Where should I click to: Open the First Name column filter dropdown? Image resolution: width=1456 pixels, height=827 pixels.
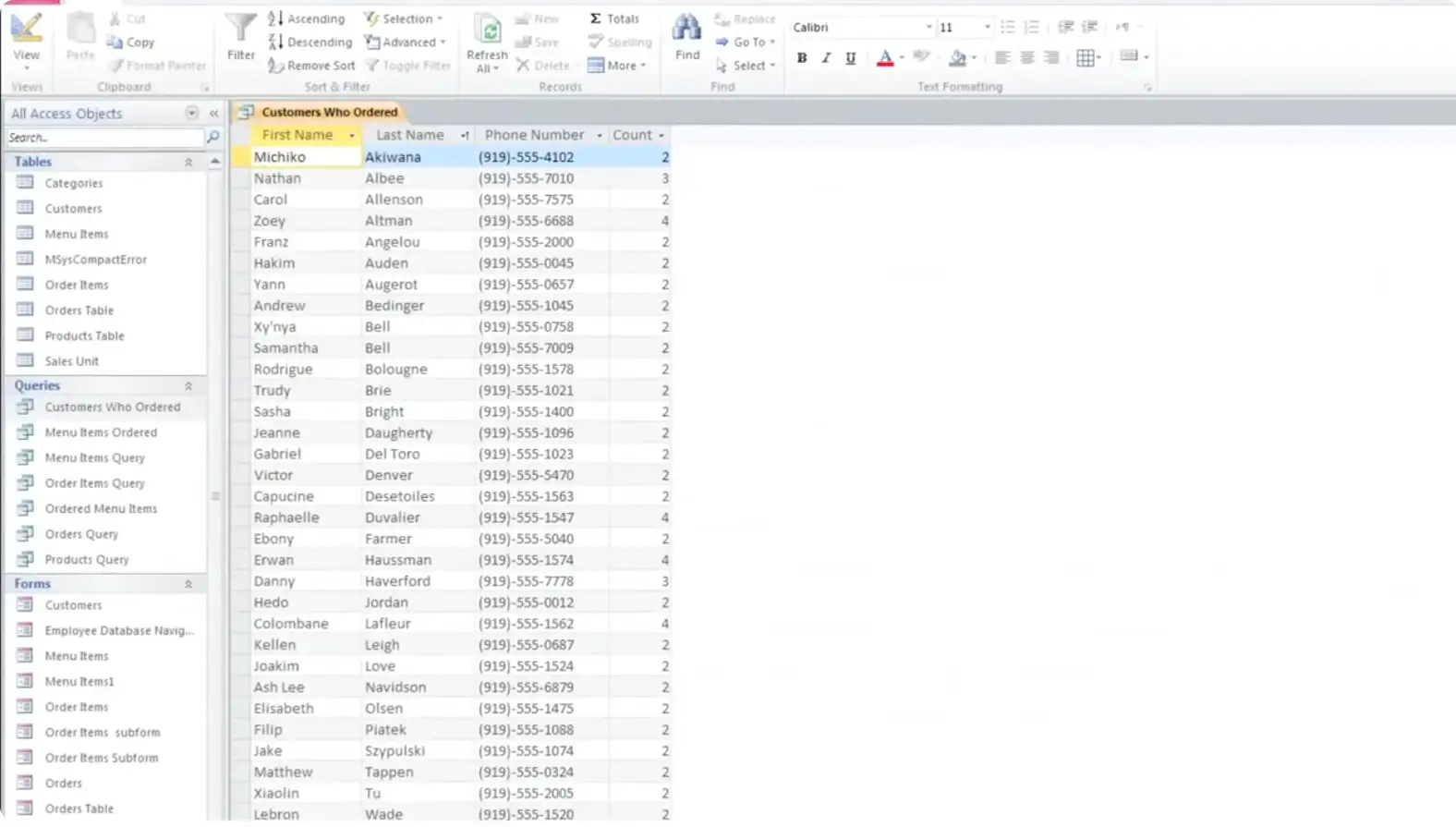click(351, 136)
